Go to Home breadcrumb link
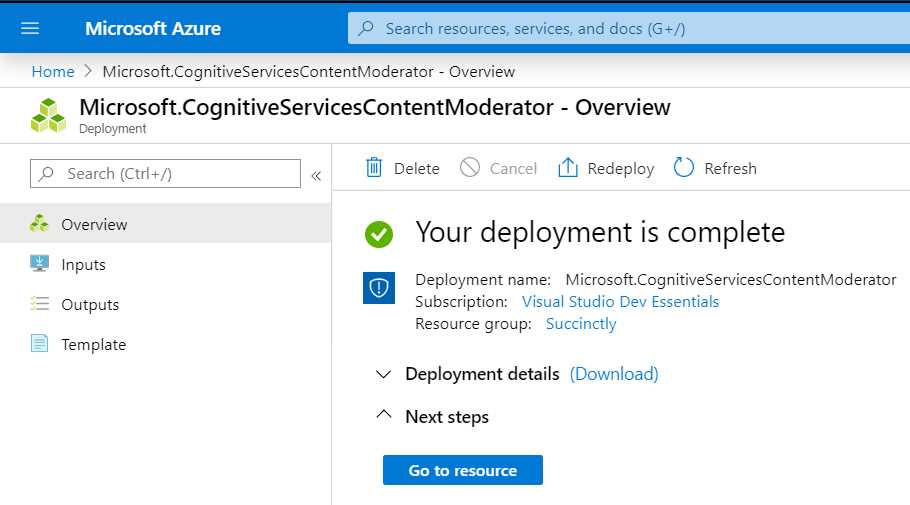This screenshot has height=505, width=910. [53, 71]
